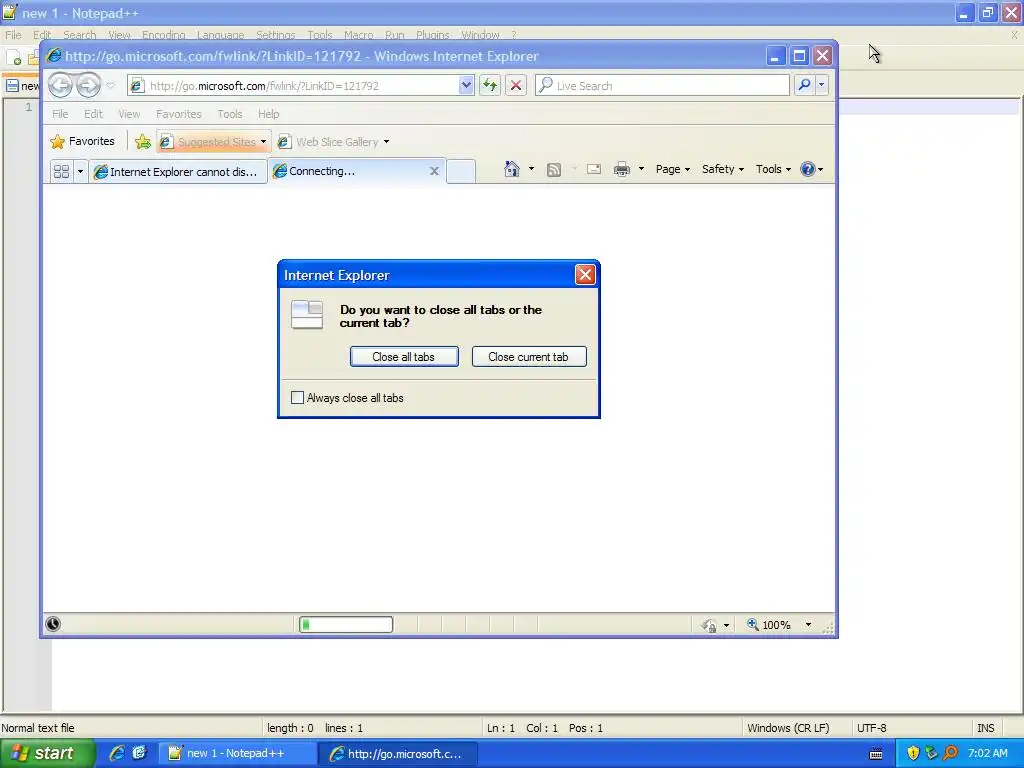This screenshot has height=768, width=1024.
Task: Click the Quick Tabs grid icon
Action: 61,171
